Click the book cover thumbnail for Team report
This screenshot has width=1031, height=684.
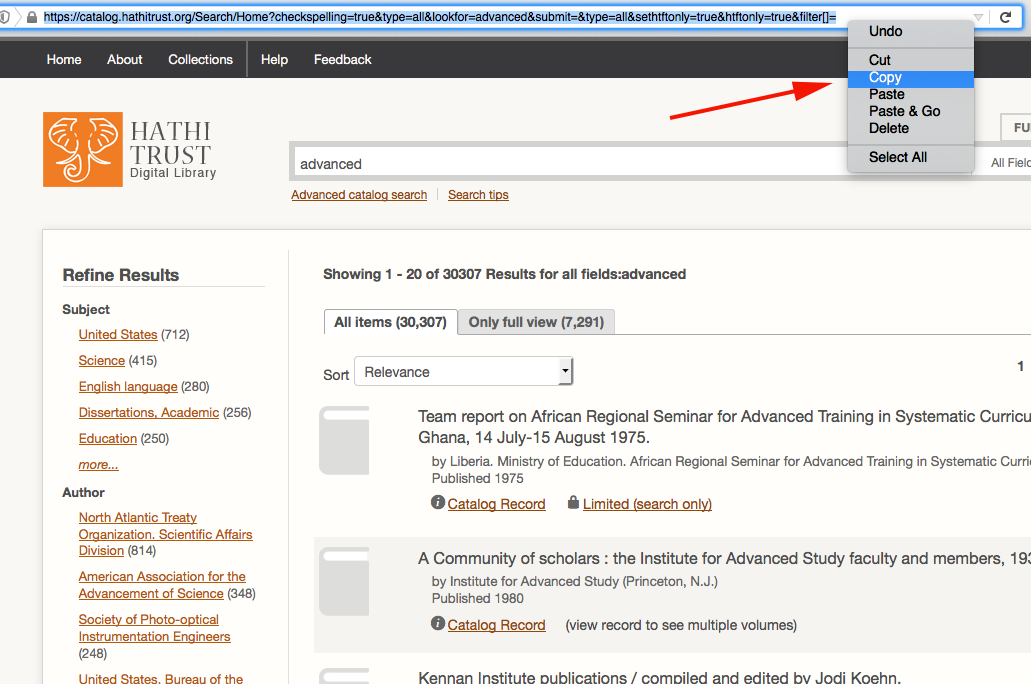tap(344, 441)
